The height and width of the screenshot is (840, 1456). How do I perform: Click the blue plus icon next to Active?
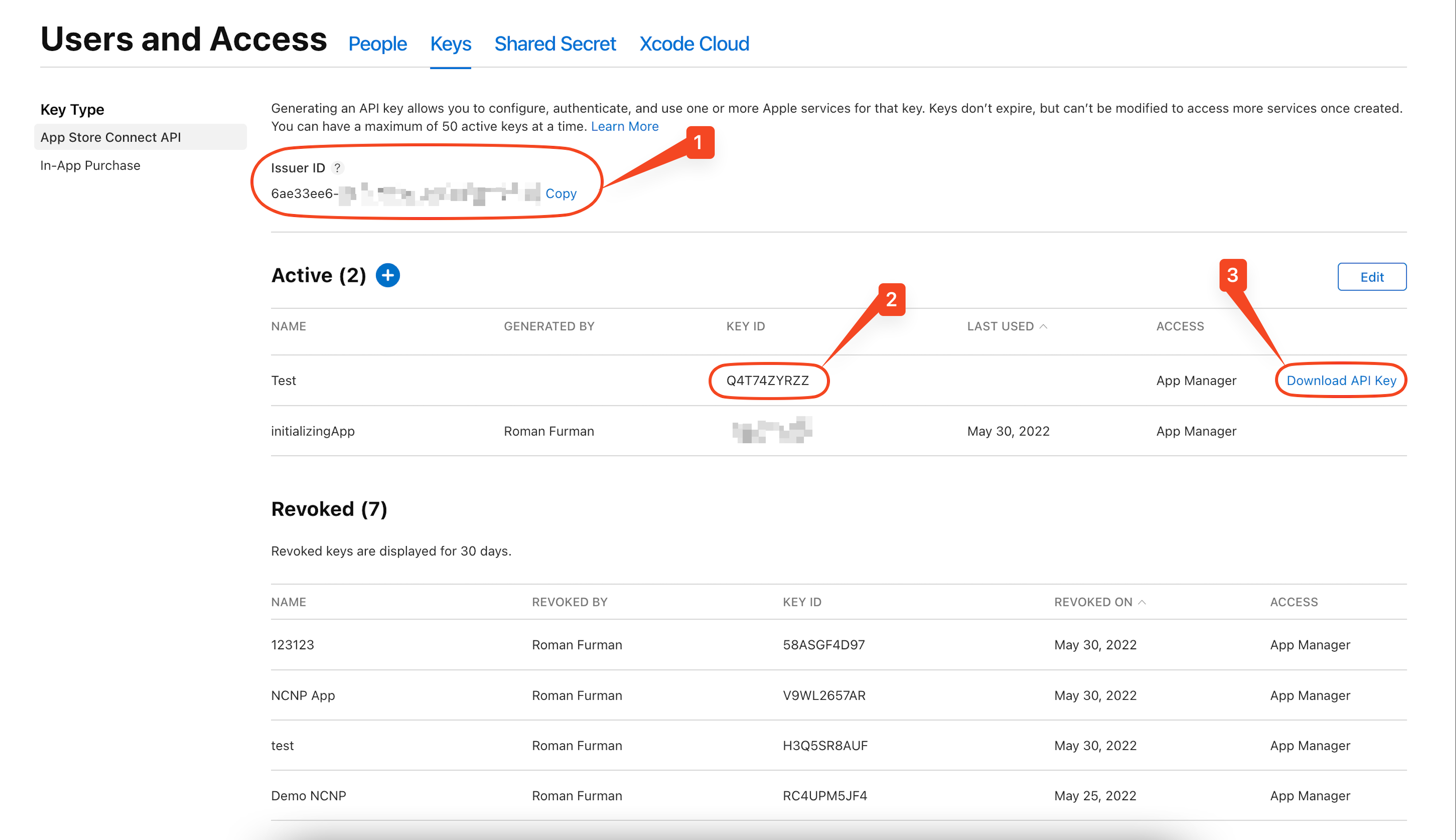click(388, 275)
